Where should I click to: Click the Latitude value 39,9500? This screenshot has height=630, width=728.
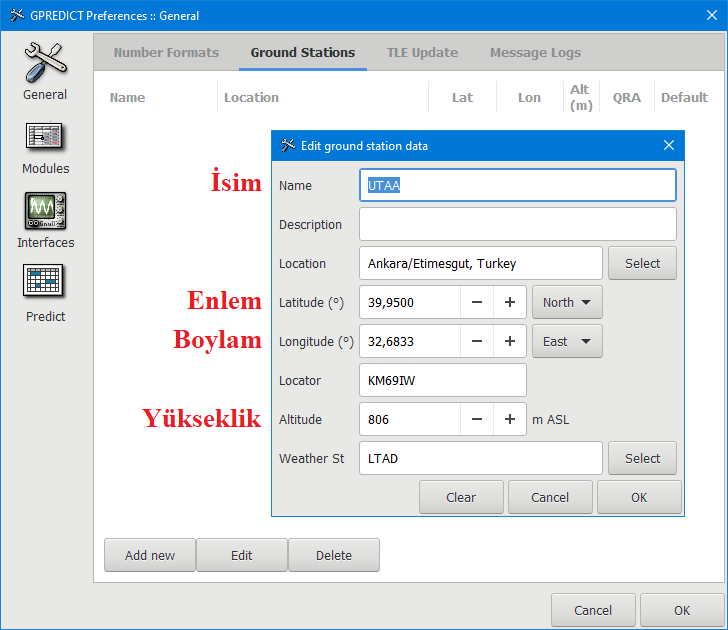click(410, 302)
